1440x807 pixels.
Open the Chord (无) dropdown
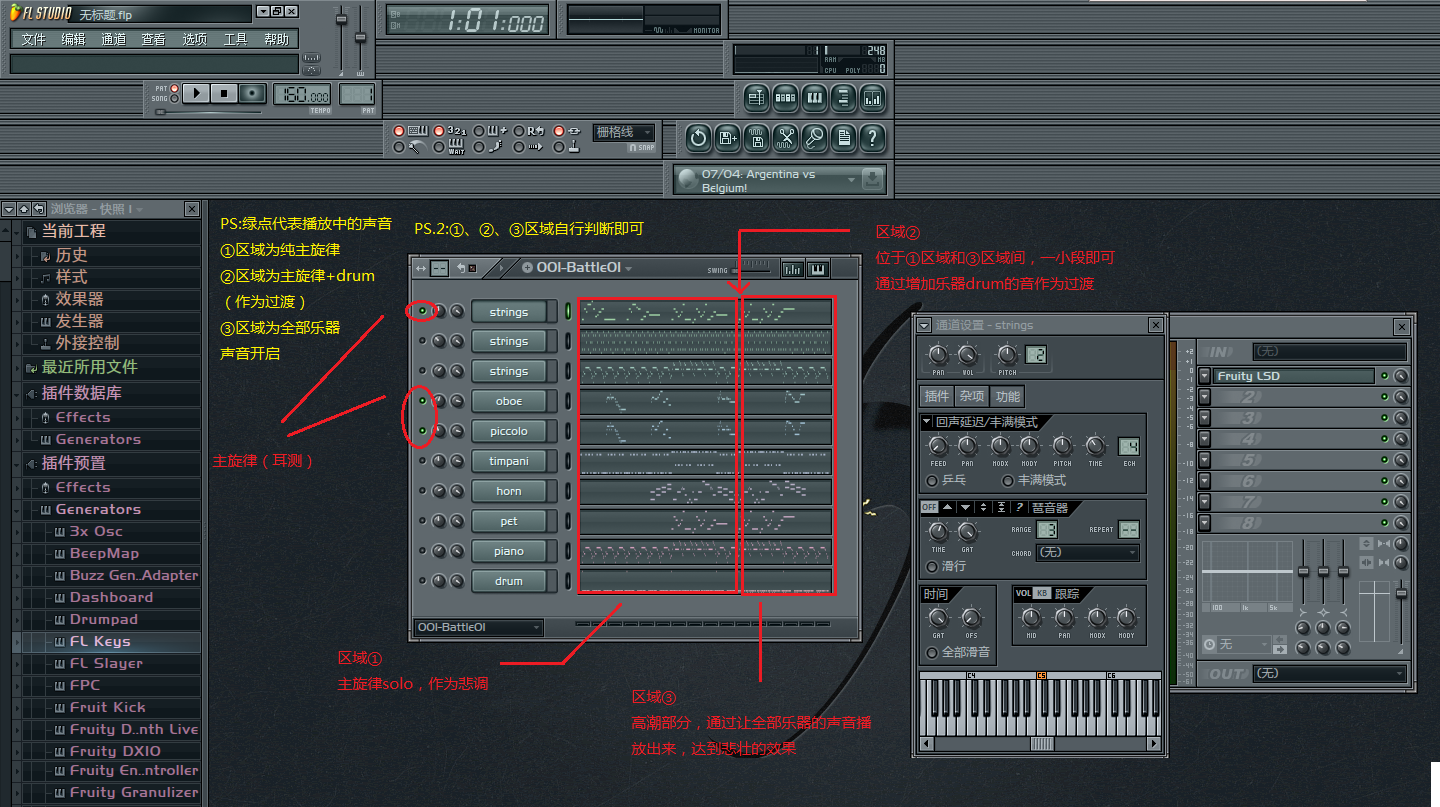point(1087,552)
